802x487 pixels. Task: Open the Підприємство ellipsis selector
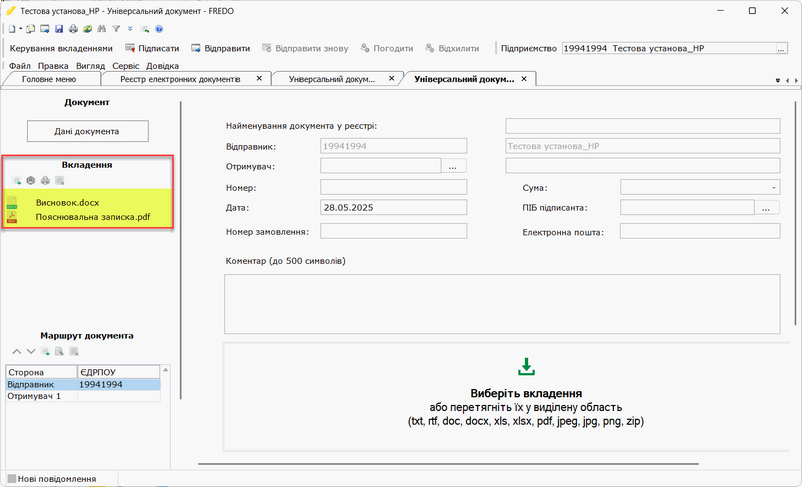pyautogui.click(x=781, y=49)
